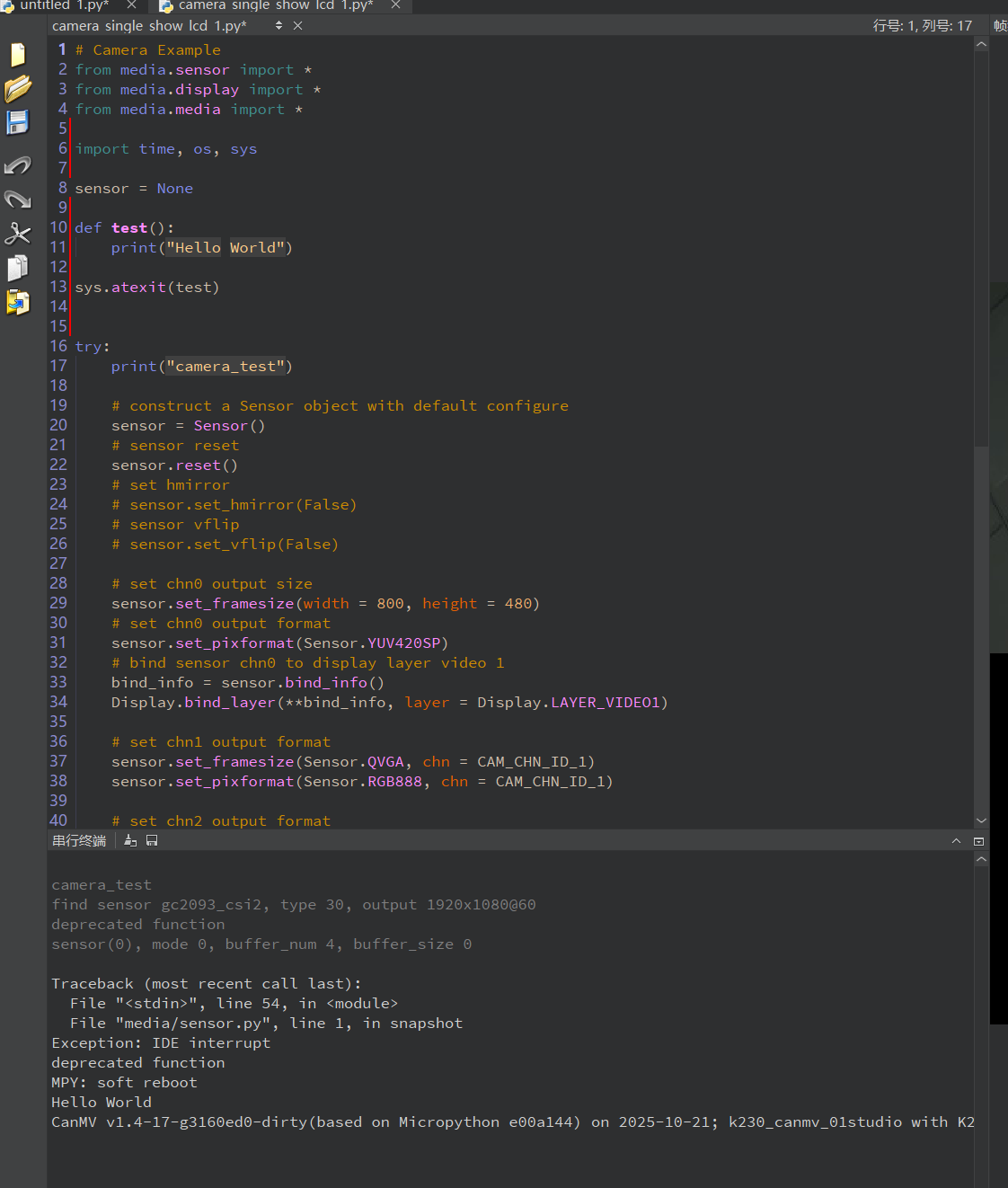This screenshot has width=1008, height=1188.
Task: Cut selection with the scissors icon
Action: coord(18,234)
